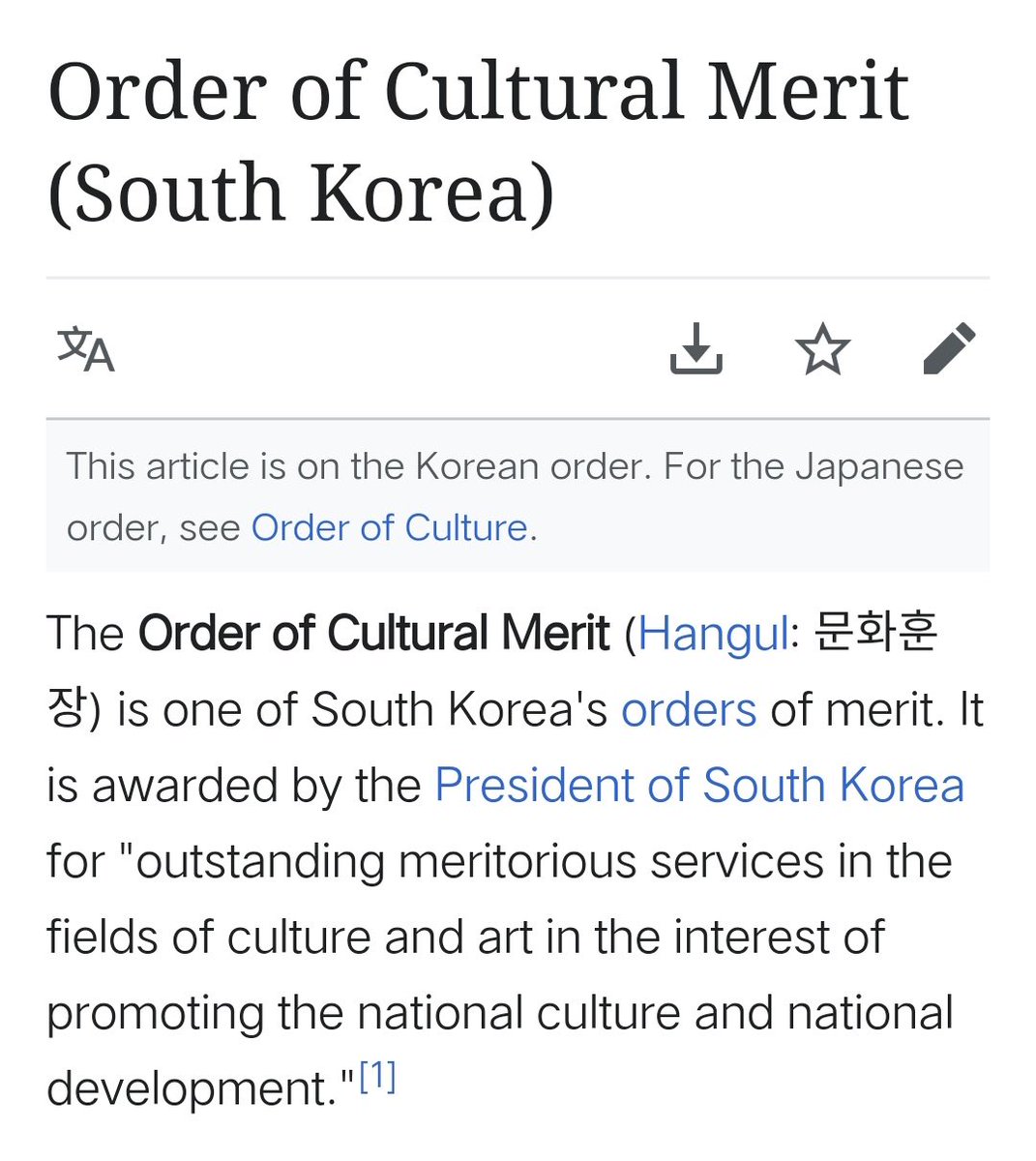
Task: Click the word 'Japanese' in the hatnote
Action: [879, 468]
